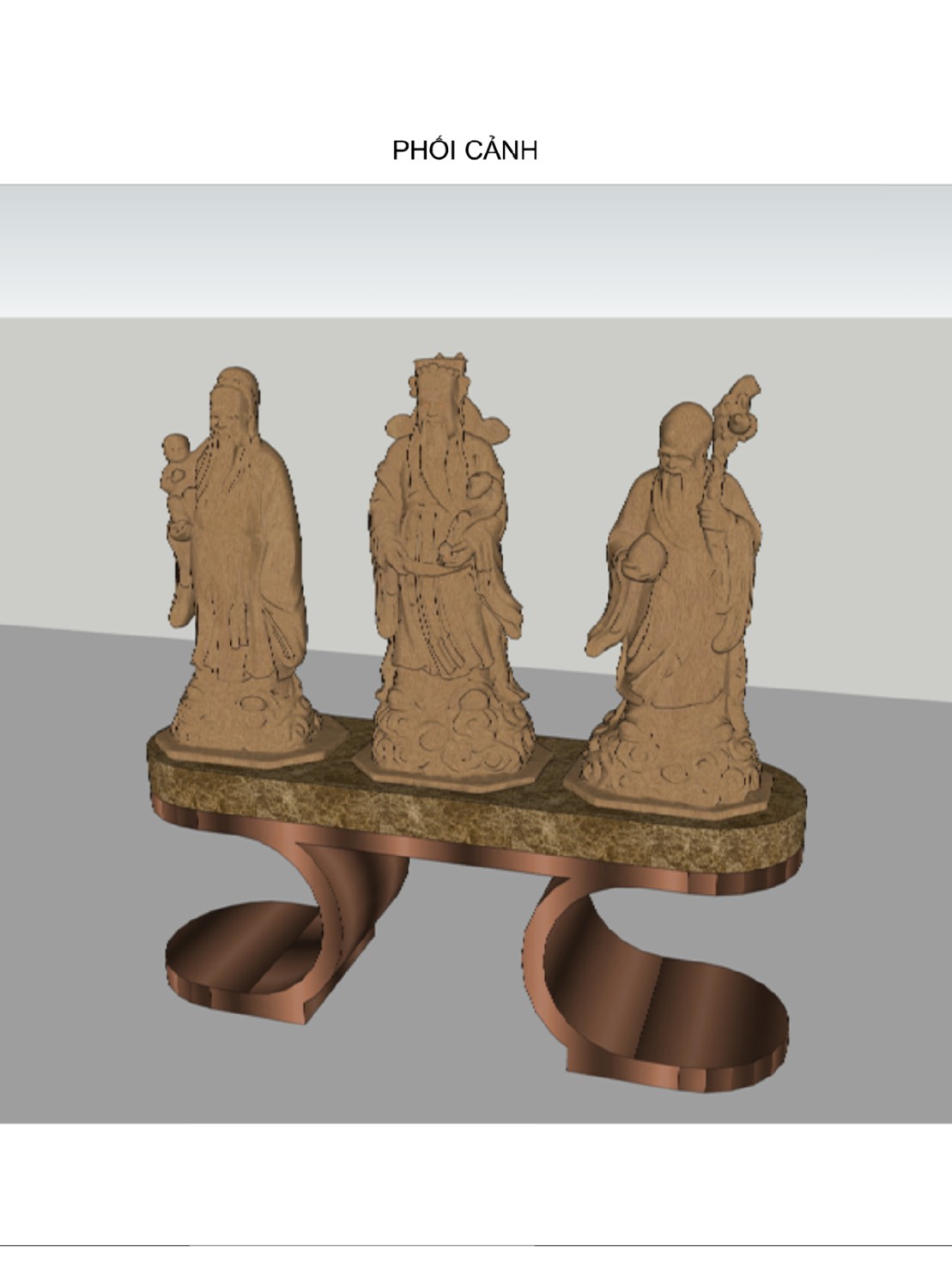
Task: Select the right statue with the staff
Action: coord(678,584)
